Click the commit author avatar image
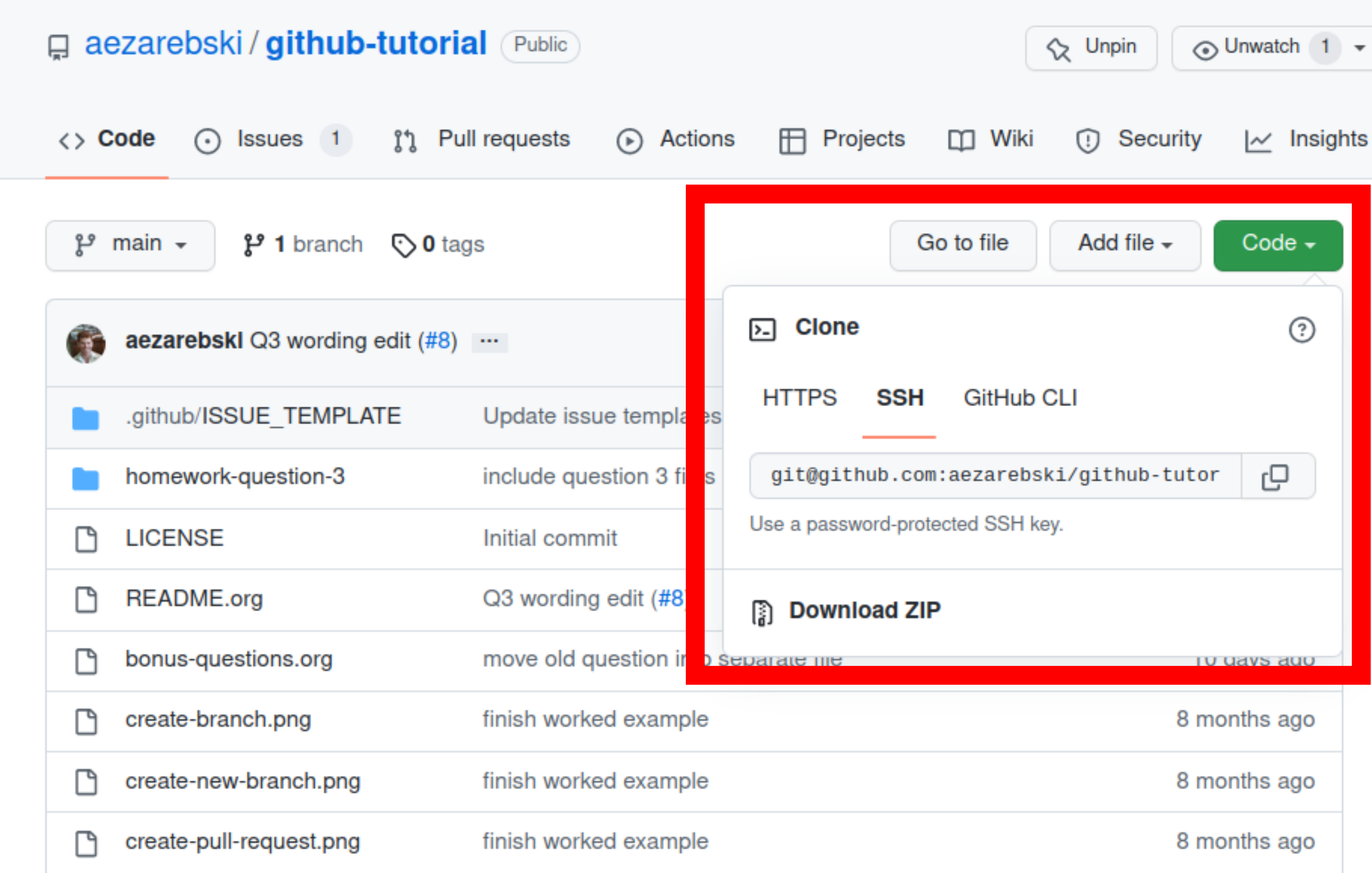 click(86, 344)
